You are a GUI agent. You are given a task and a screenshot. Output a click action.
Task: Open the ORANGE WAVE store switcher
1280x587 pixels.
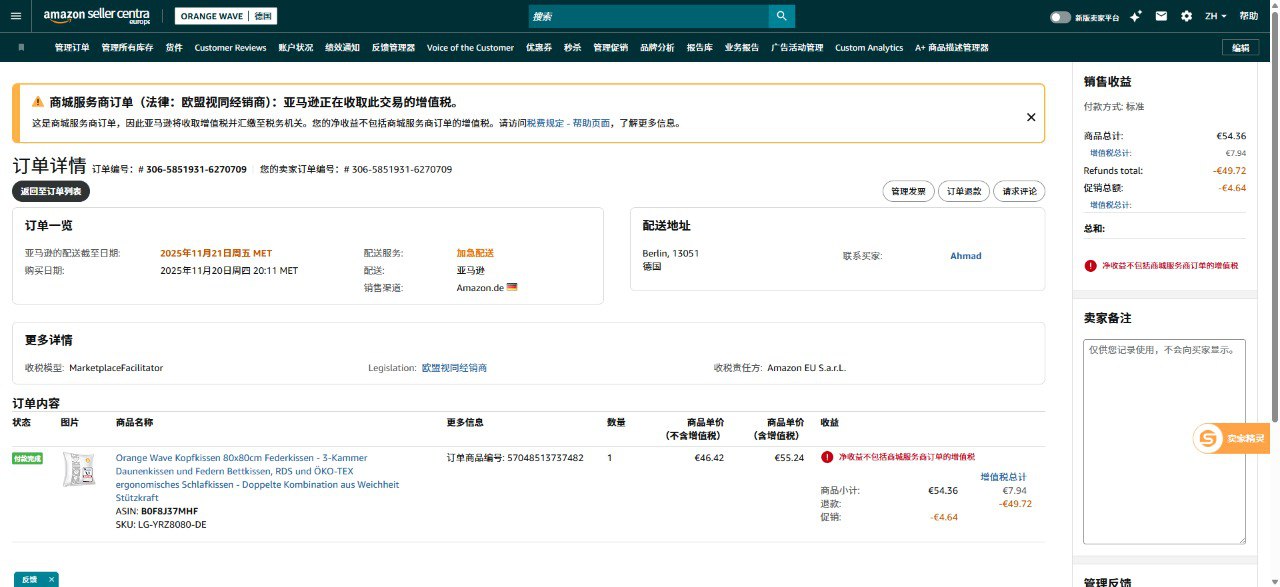tap(226, 16)
